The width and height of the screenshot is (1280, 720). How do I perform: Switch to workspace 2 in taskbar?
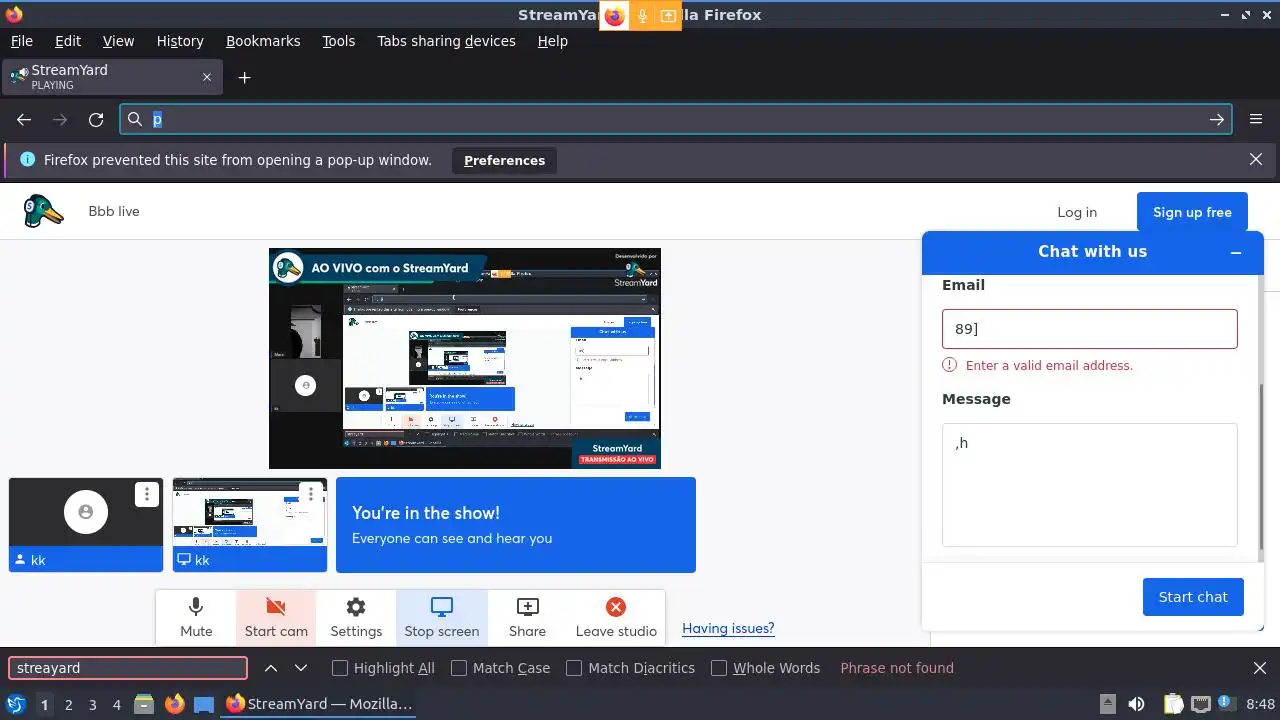click(x=68, y=704)
